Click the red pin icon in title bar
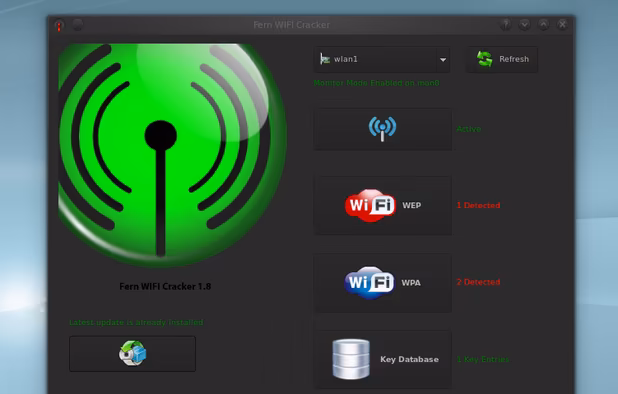This screenshot has height=394, width=618. (59, 26)
